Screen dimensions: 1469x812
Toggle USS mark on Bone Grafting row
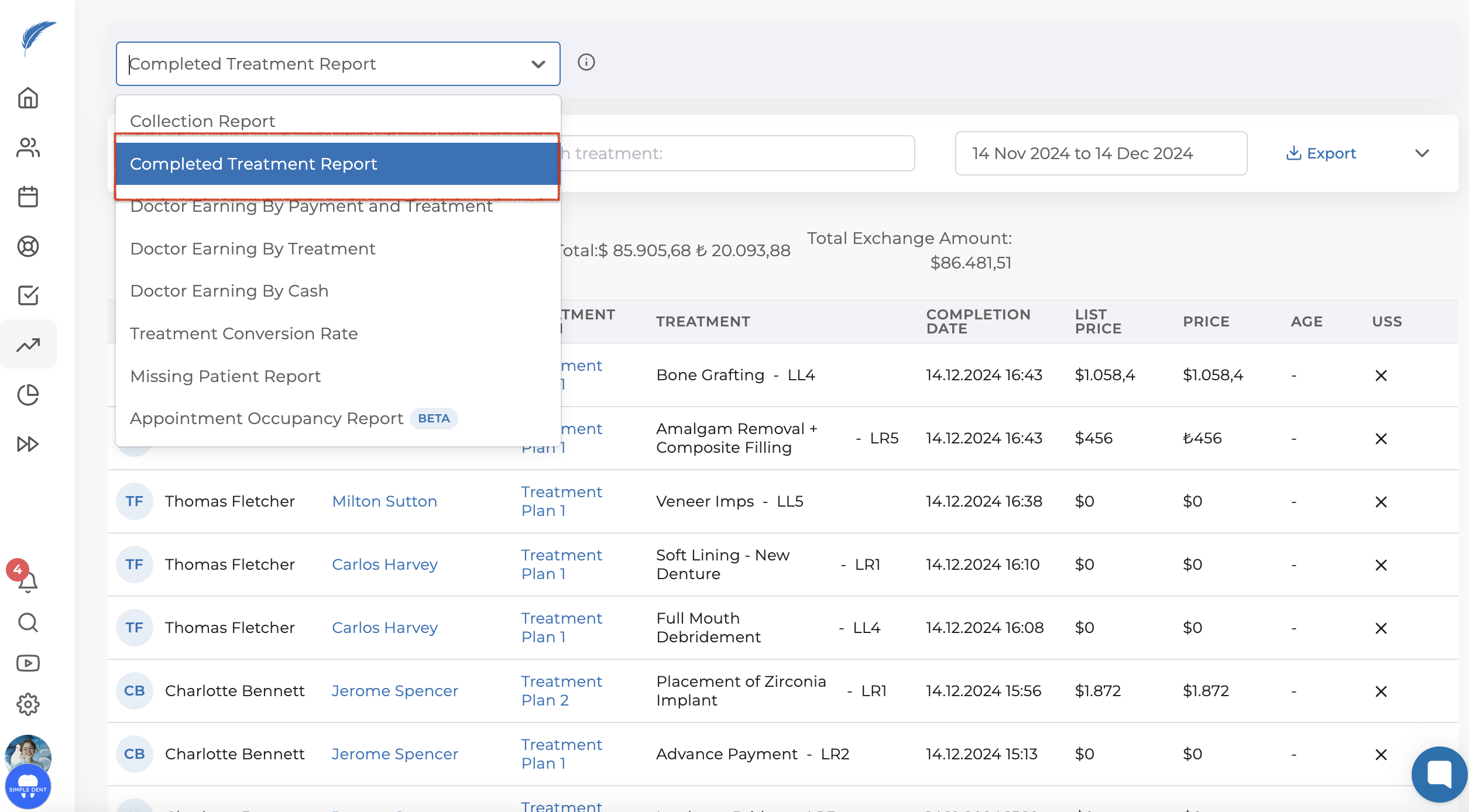[1381, 376]
